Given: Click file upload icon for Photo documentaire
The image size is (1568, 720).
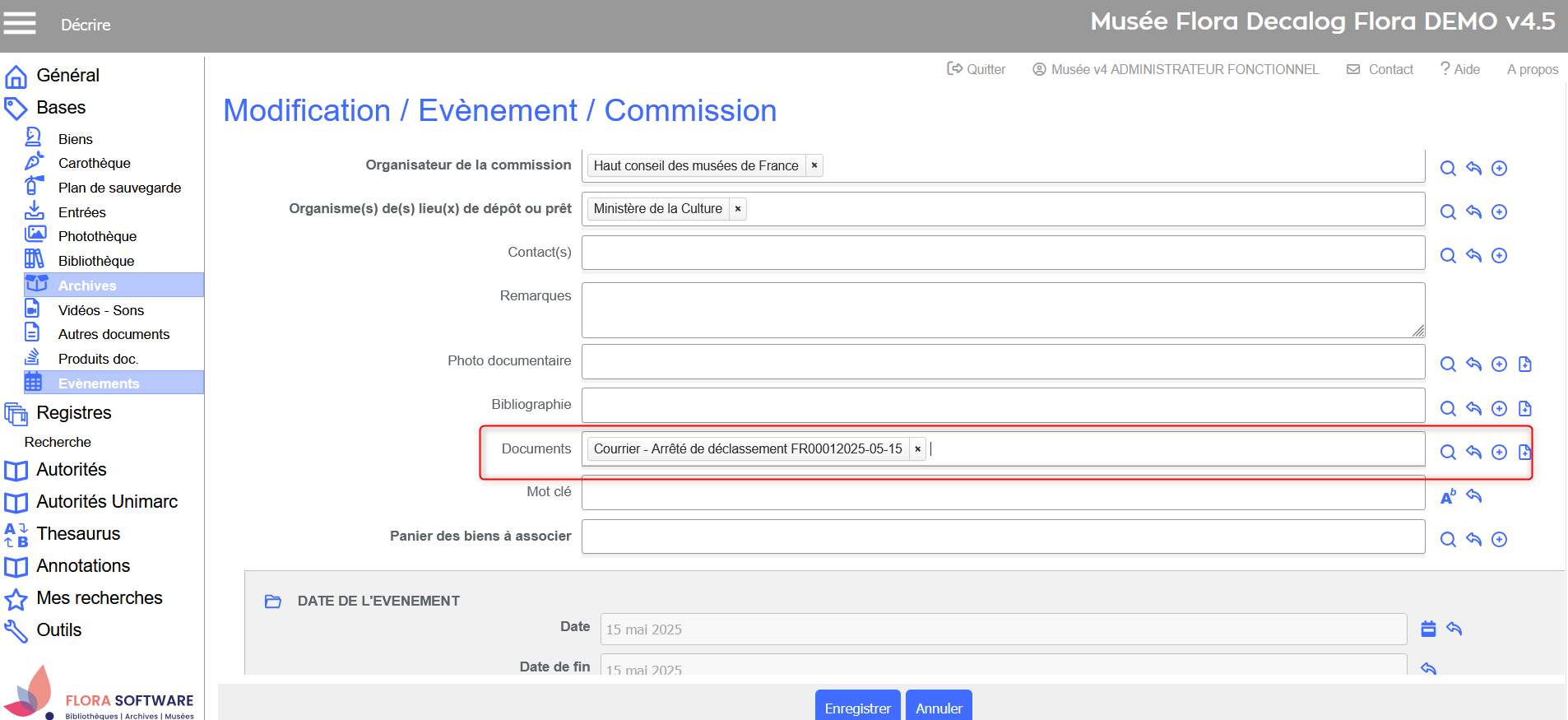Looking at the screenshot, I should pos(1524,365).
